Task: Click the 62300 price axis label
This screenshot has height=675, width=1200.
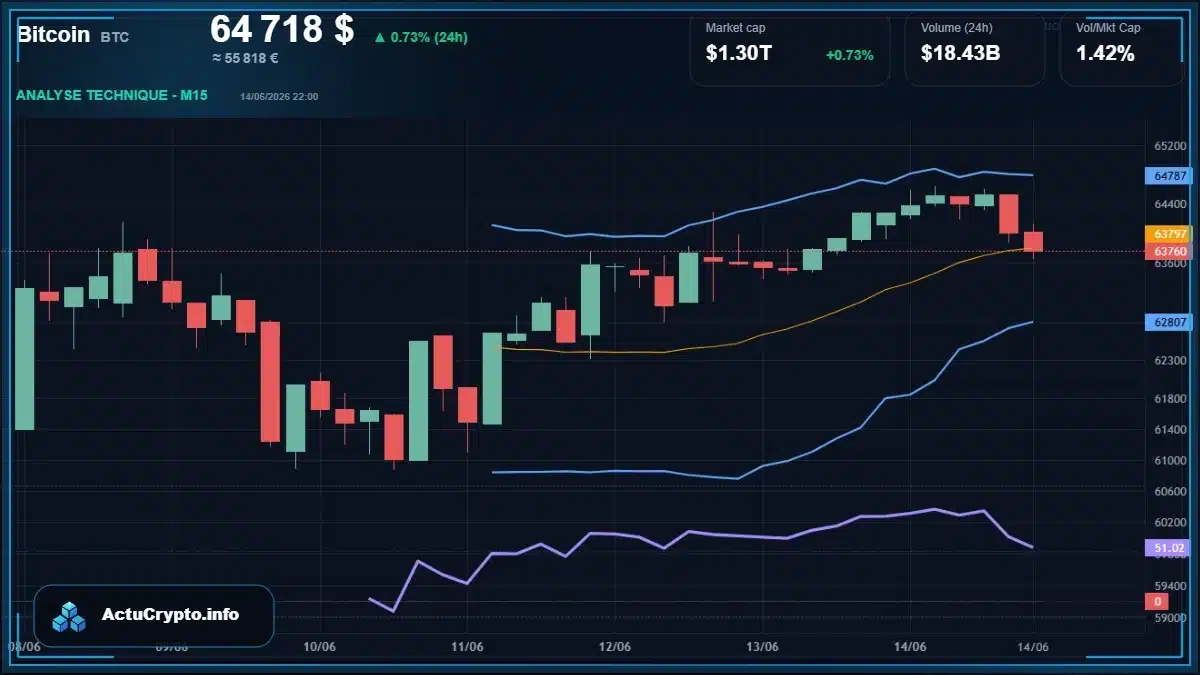Action: [x=1169, y=361]
